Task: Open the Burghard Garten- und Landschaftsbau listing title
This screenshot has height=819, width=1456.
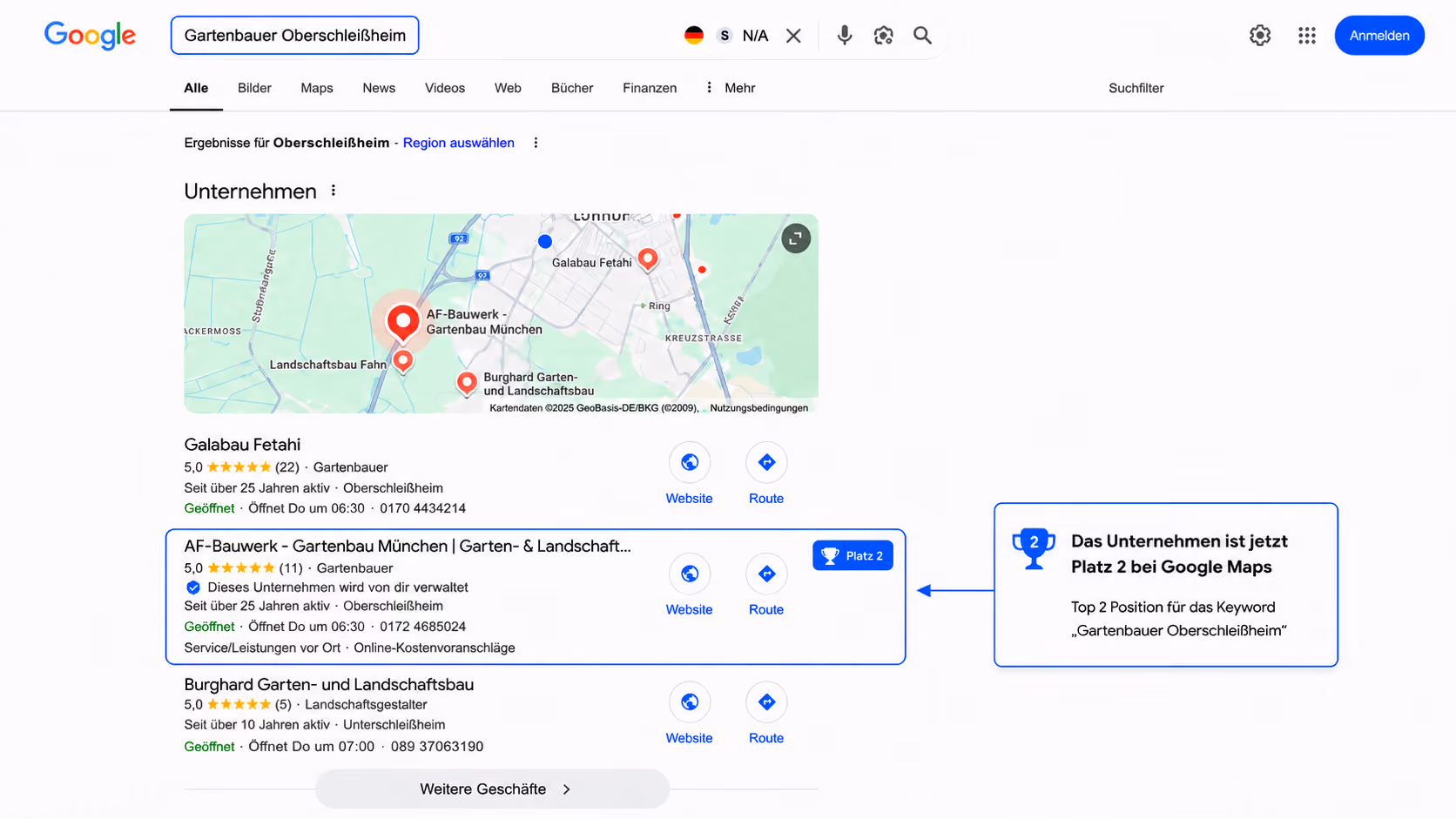Action: (329, 684)
